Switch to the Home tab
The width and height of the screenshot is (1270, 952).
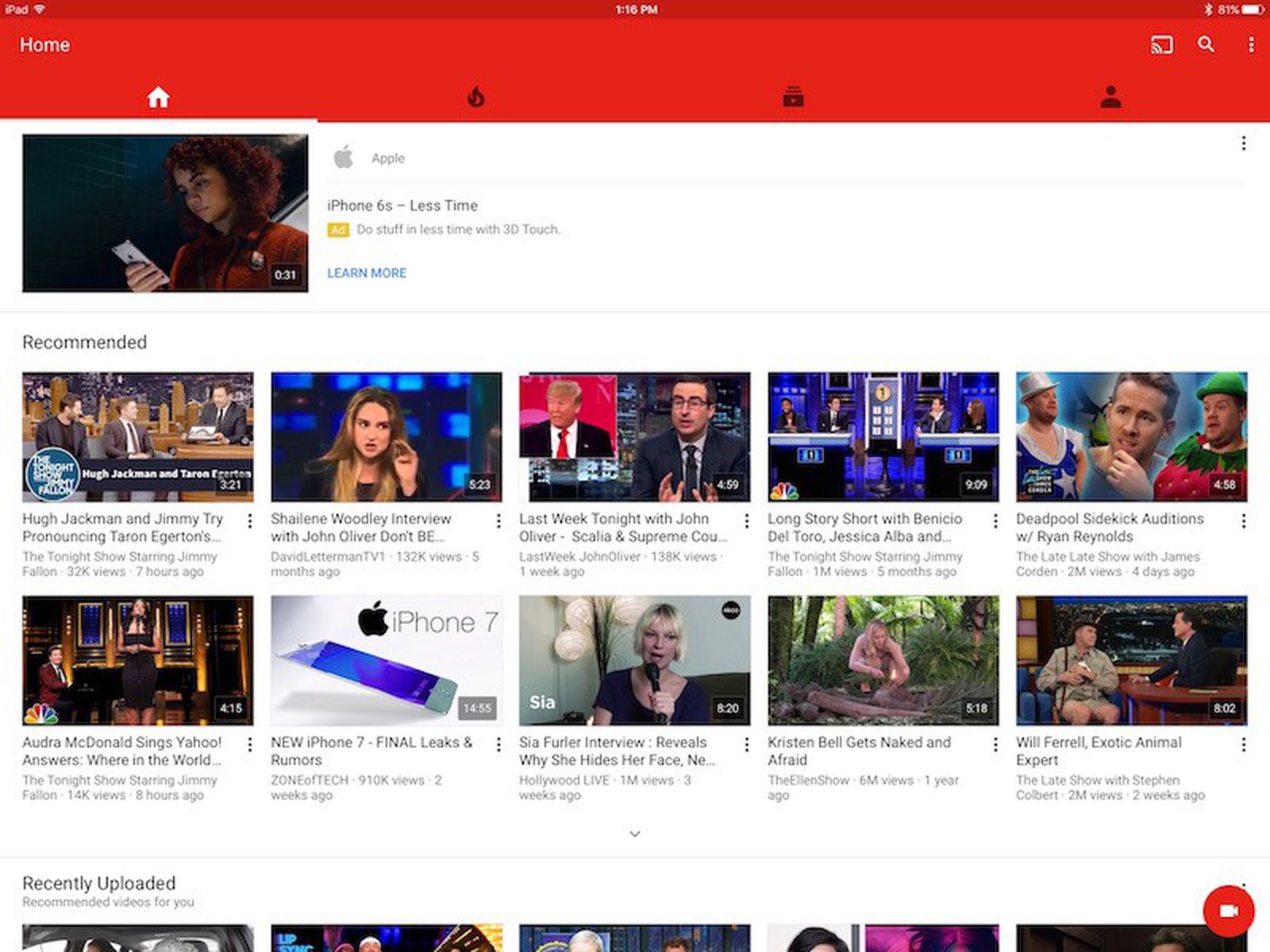pyautogui.click(x=158, y=98)
